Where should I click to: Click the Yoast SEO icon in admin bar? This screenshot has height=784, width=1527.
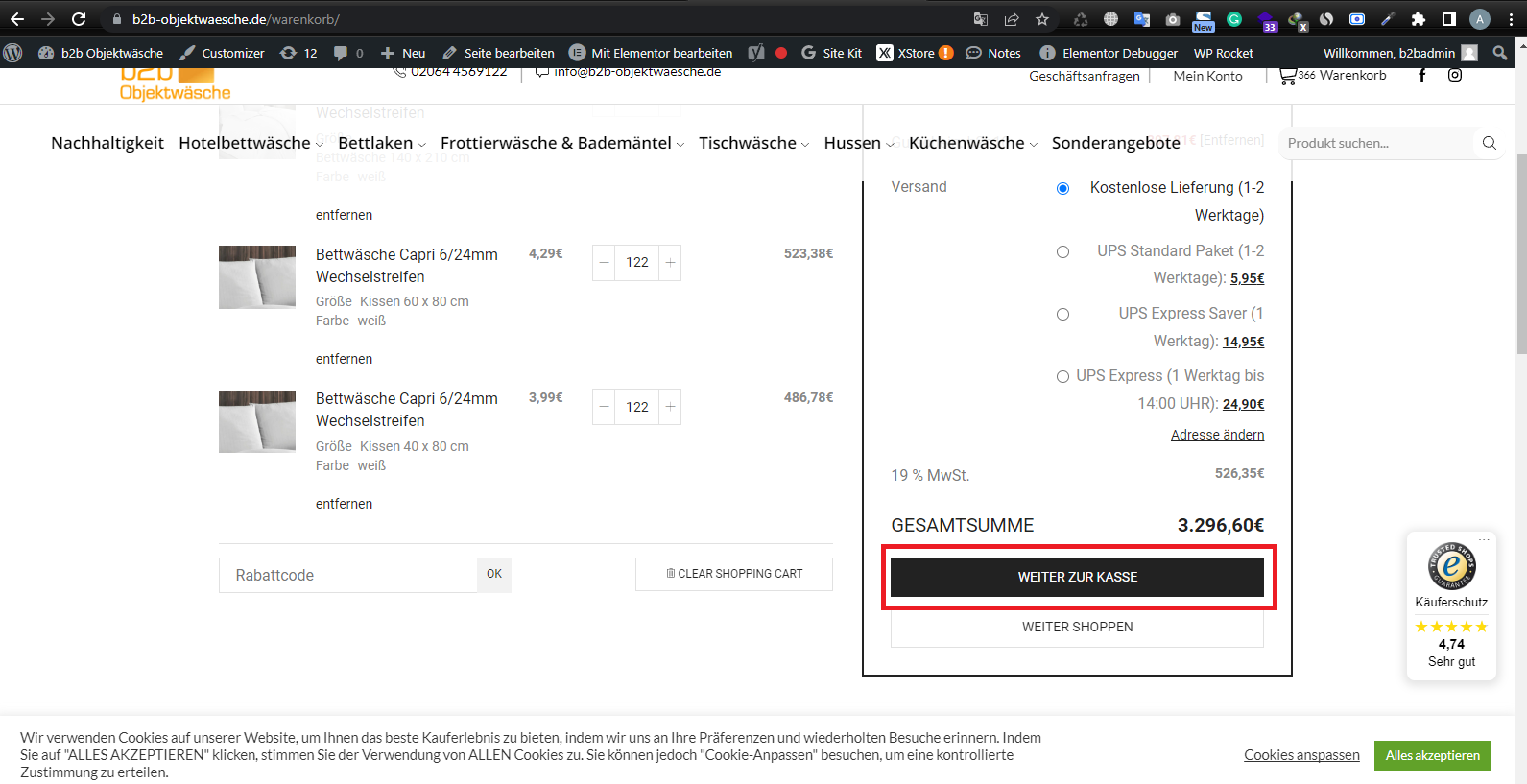[x=757, y=53]
